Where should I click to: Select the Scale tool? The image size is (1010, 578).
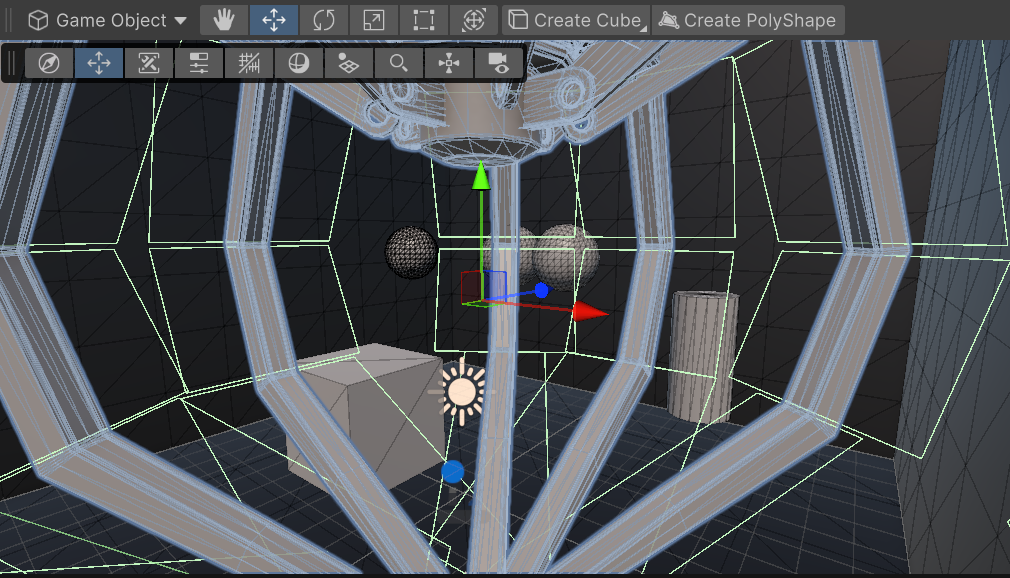pyautogui.click(x=374, y=20)
